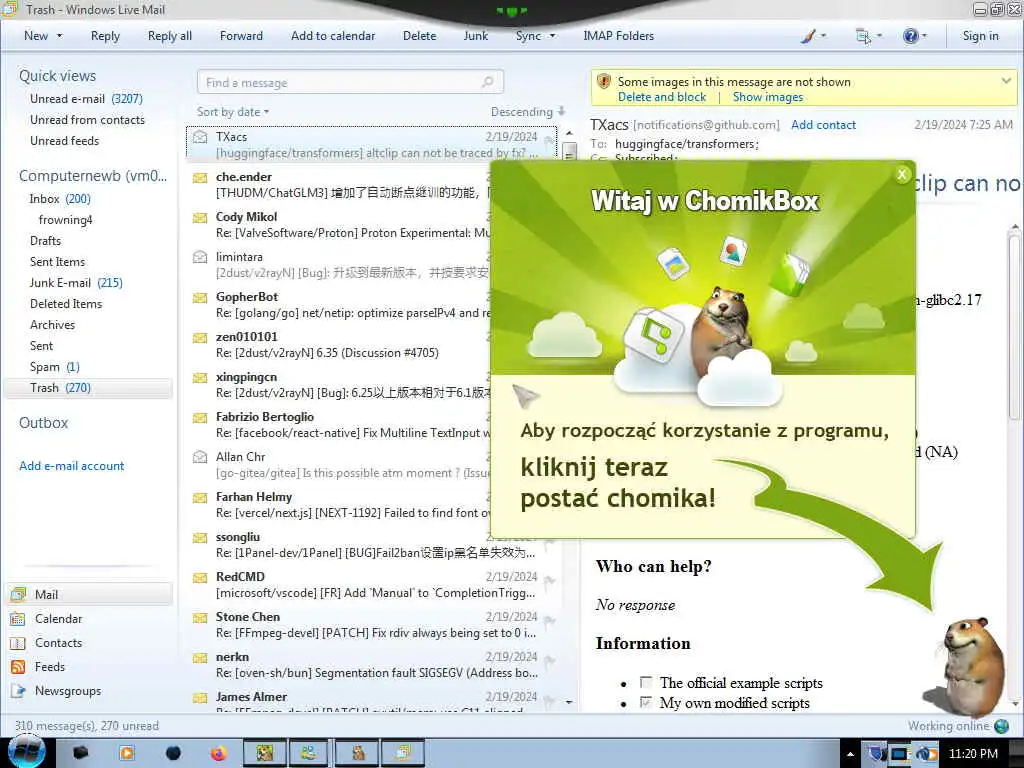Click Reply in the toolbar
1024x768 pixels.
[x=105, y=37]
